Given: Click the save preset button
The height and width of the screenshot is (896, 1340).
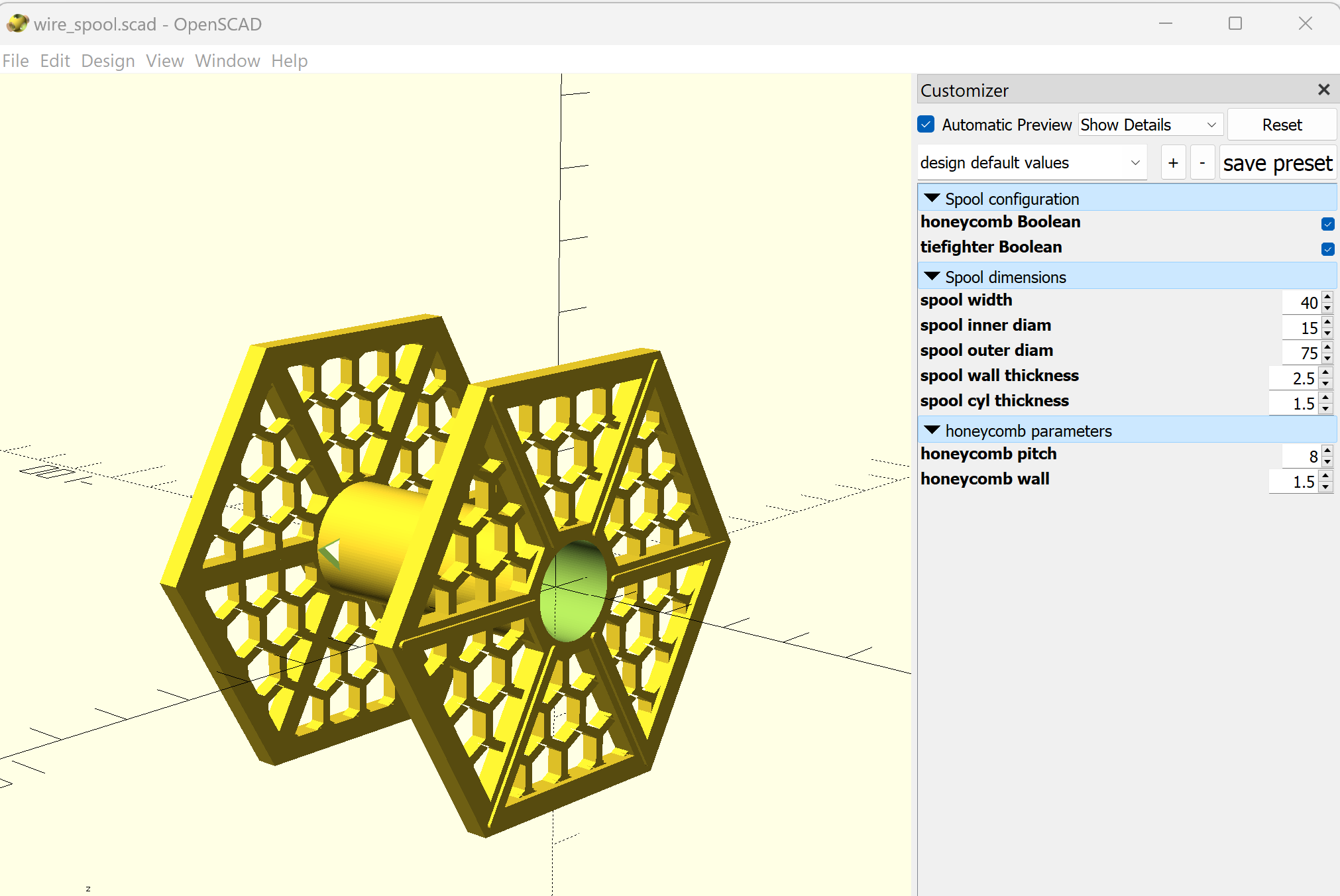Looking at the screenshot, I should click(1278, 162).
